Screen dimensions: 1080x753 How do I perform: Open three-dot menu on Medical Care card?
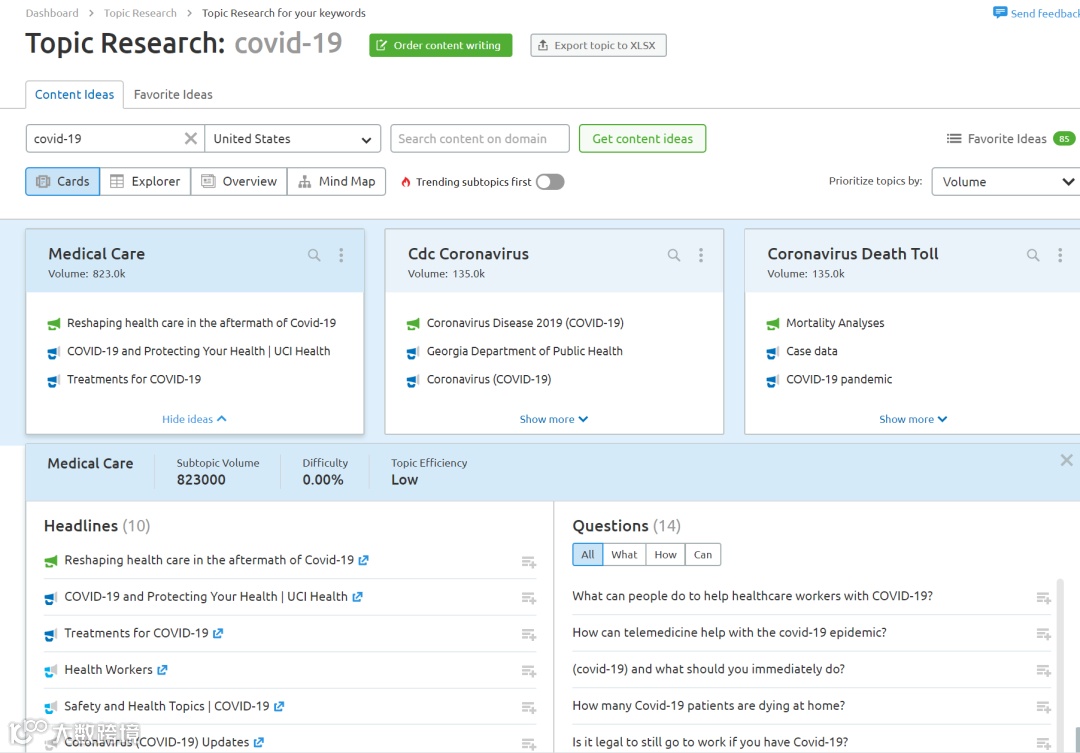(341, 256)
